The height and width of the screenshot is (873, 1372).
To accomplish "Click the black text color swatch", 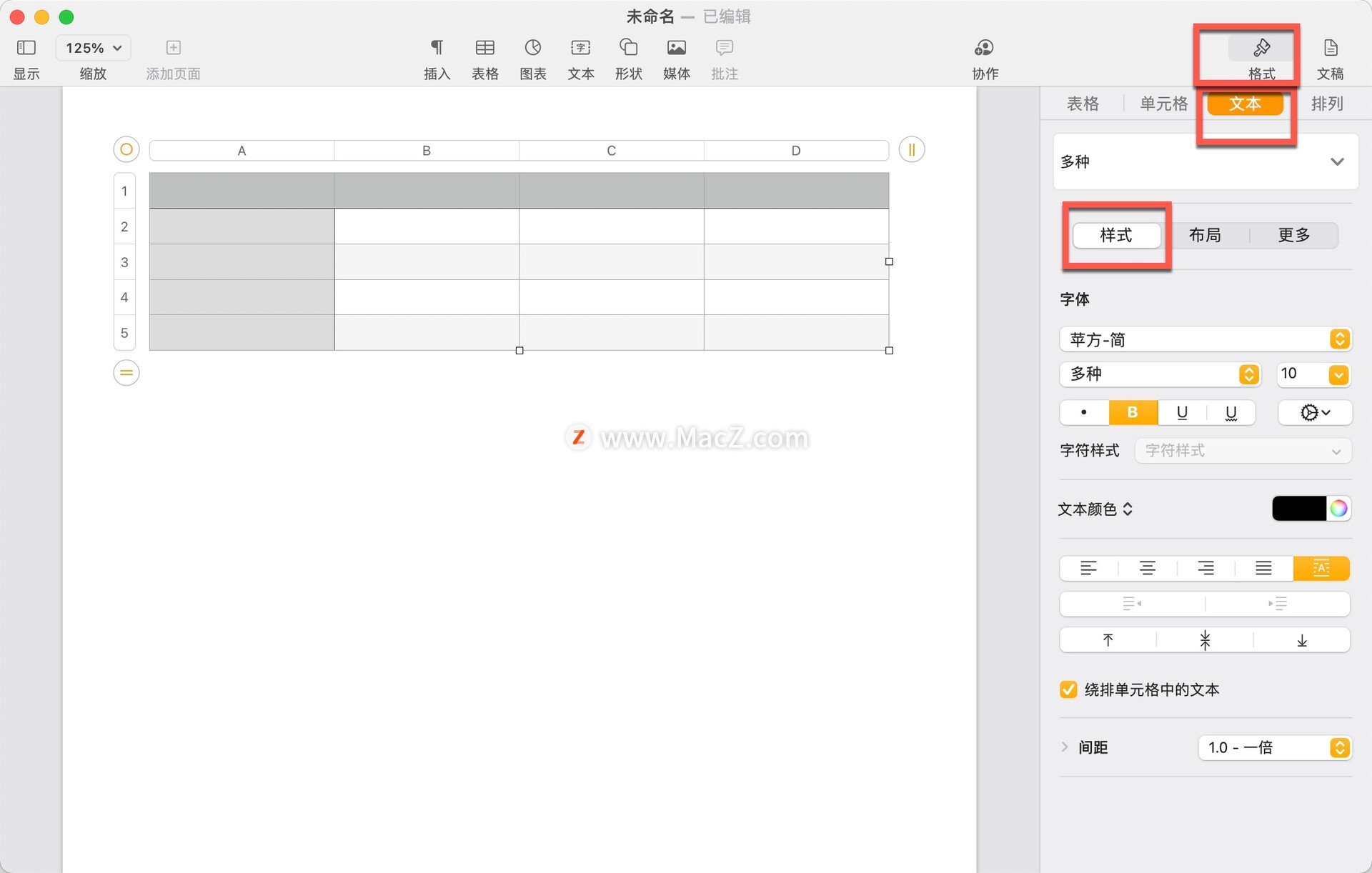I will coord(1299,509).
